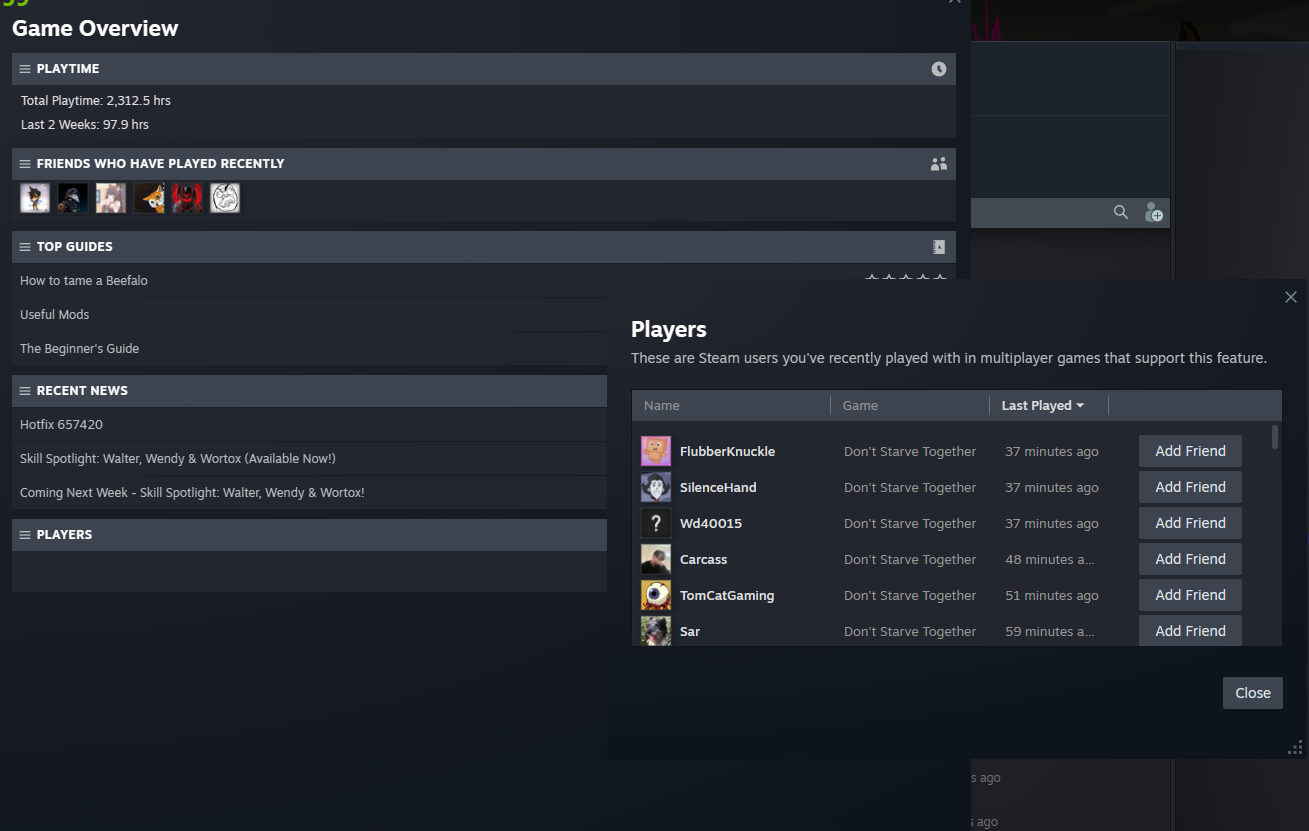Add SilenceHand as a friend
1309x831 pixels.
point(1190,487)
